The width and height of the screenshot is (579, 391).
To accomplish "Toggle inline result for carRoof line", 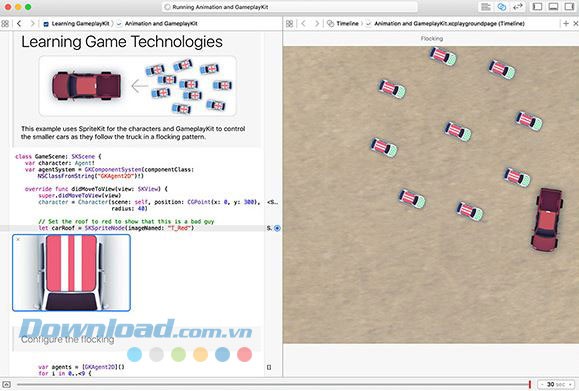I will click(277, 228).
